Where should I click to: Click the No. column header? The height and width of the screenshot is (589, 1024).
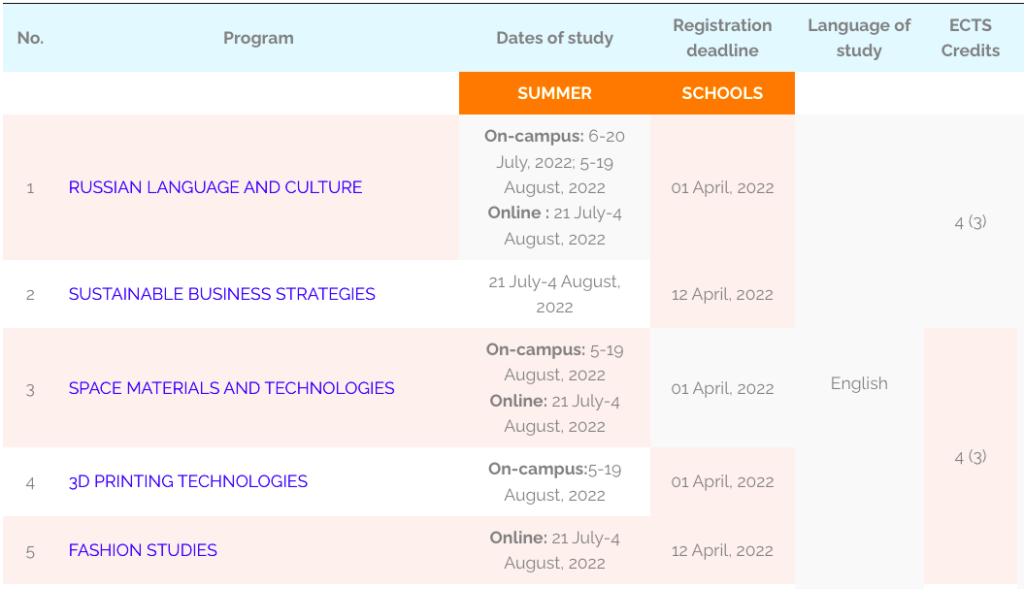[30, 38]
